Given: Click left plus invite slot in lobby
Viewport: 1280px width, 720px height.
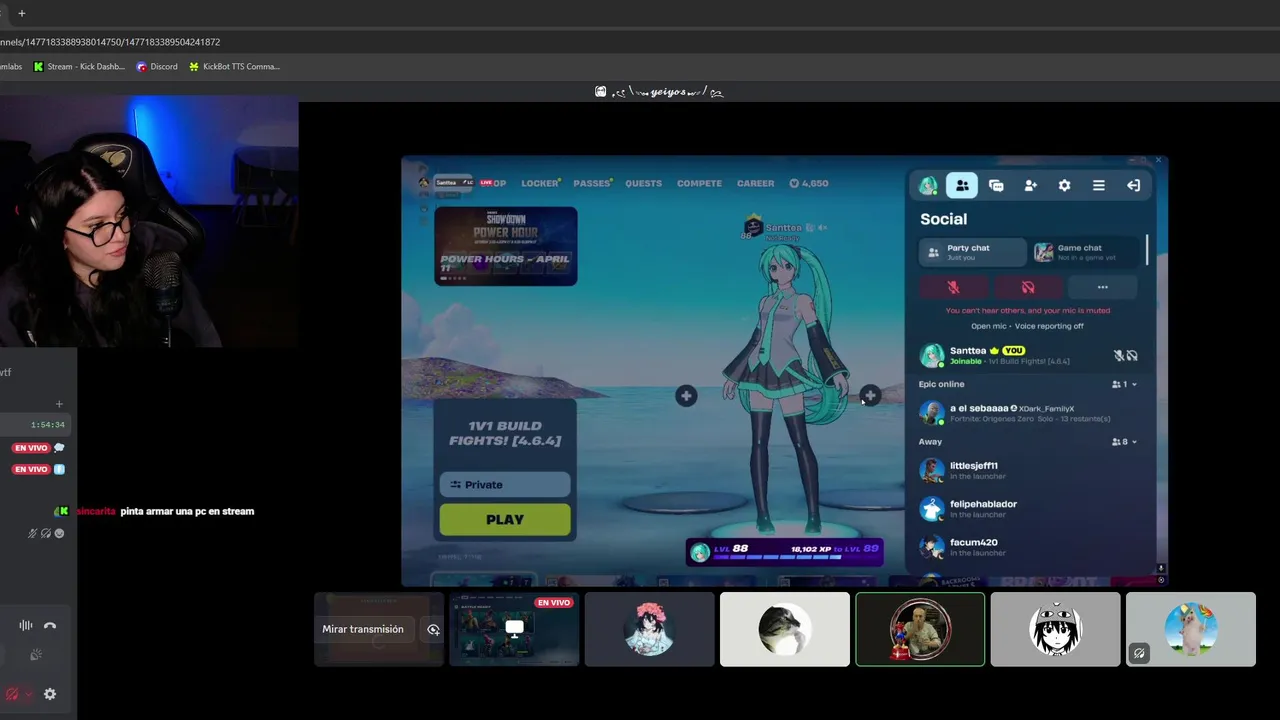Looking at the screenshot, I should (686, 396).
